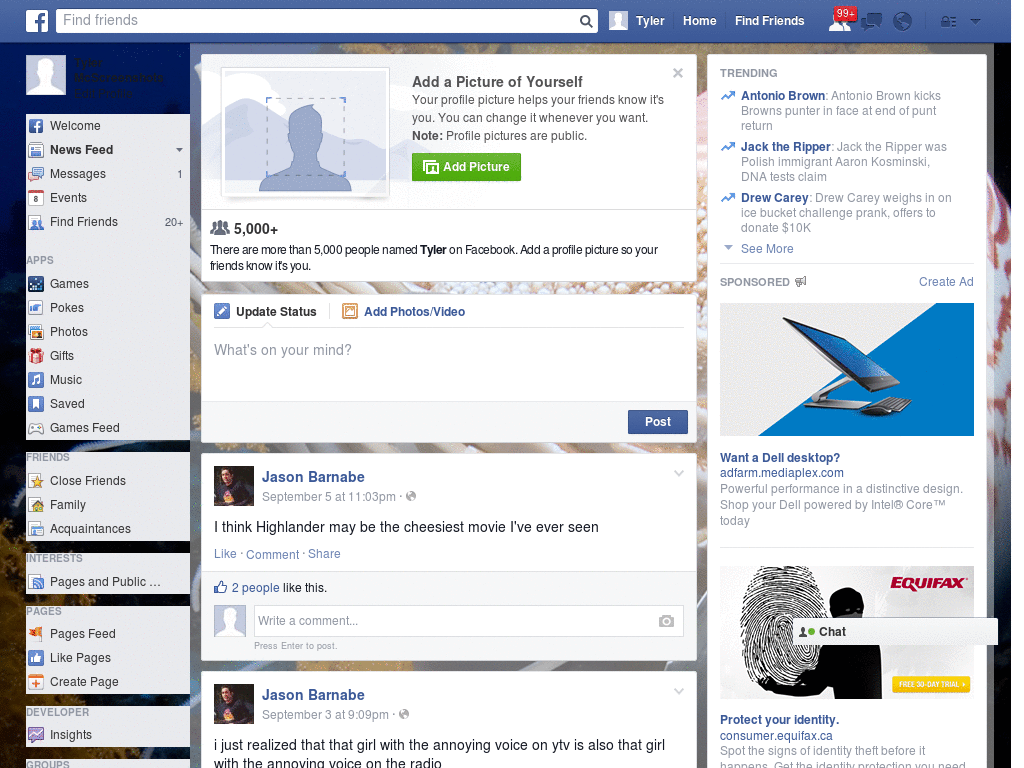Click Find Friends in top bar
The image size is (1024, 768).
click(769, 21)
